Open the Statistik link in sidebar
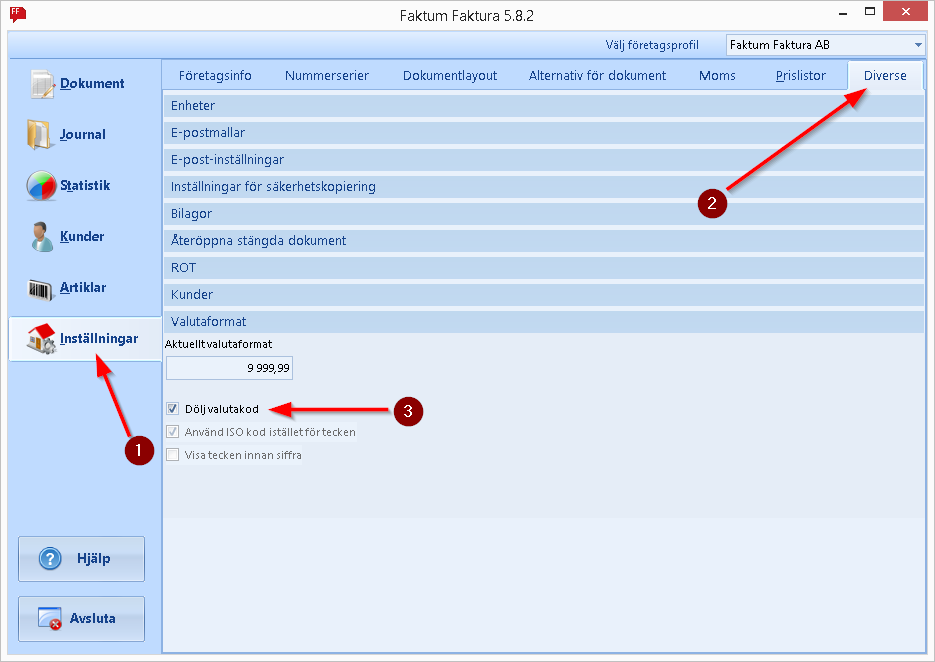 (85, 185)
